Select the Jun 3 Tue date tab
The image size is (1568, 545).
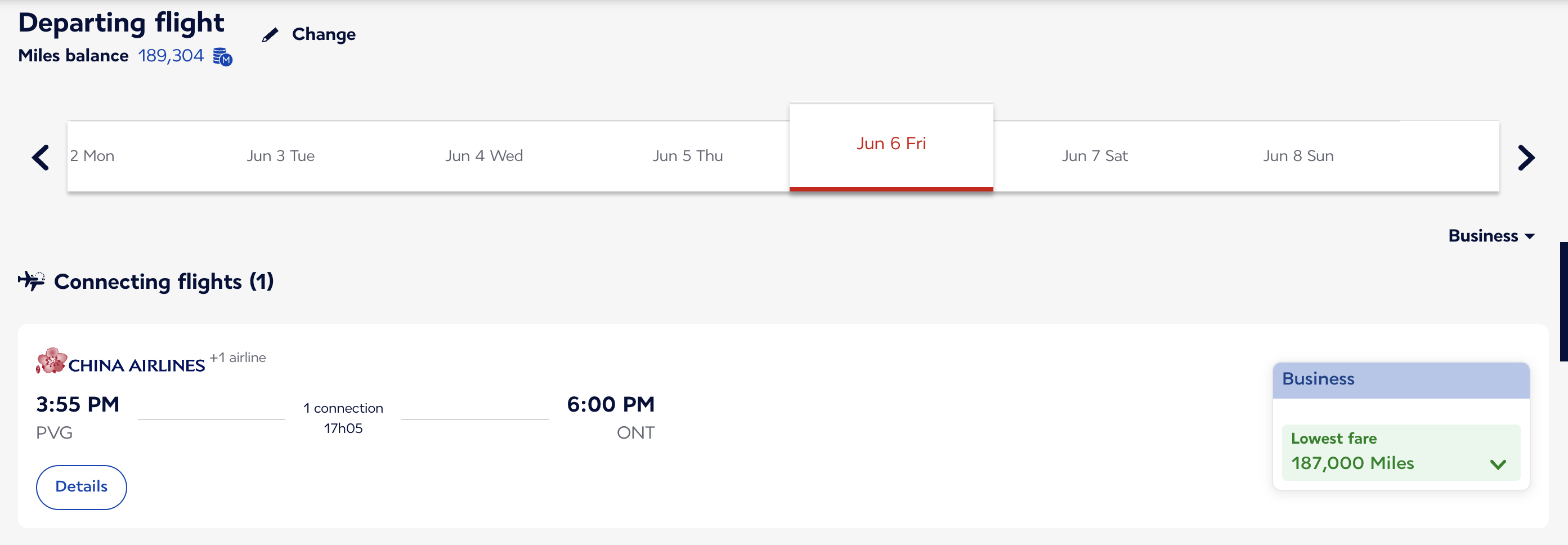(x=281, y=156)
